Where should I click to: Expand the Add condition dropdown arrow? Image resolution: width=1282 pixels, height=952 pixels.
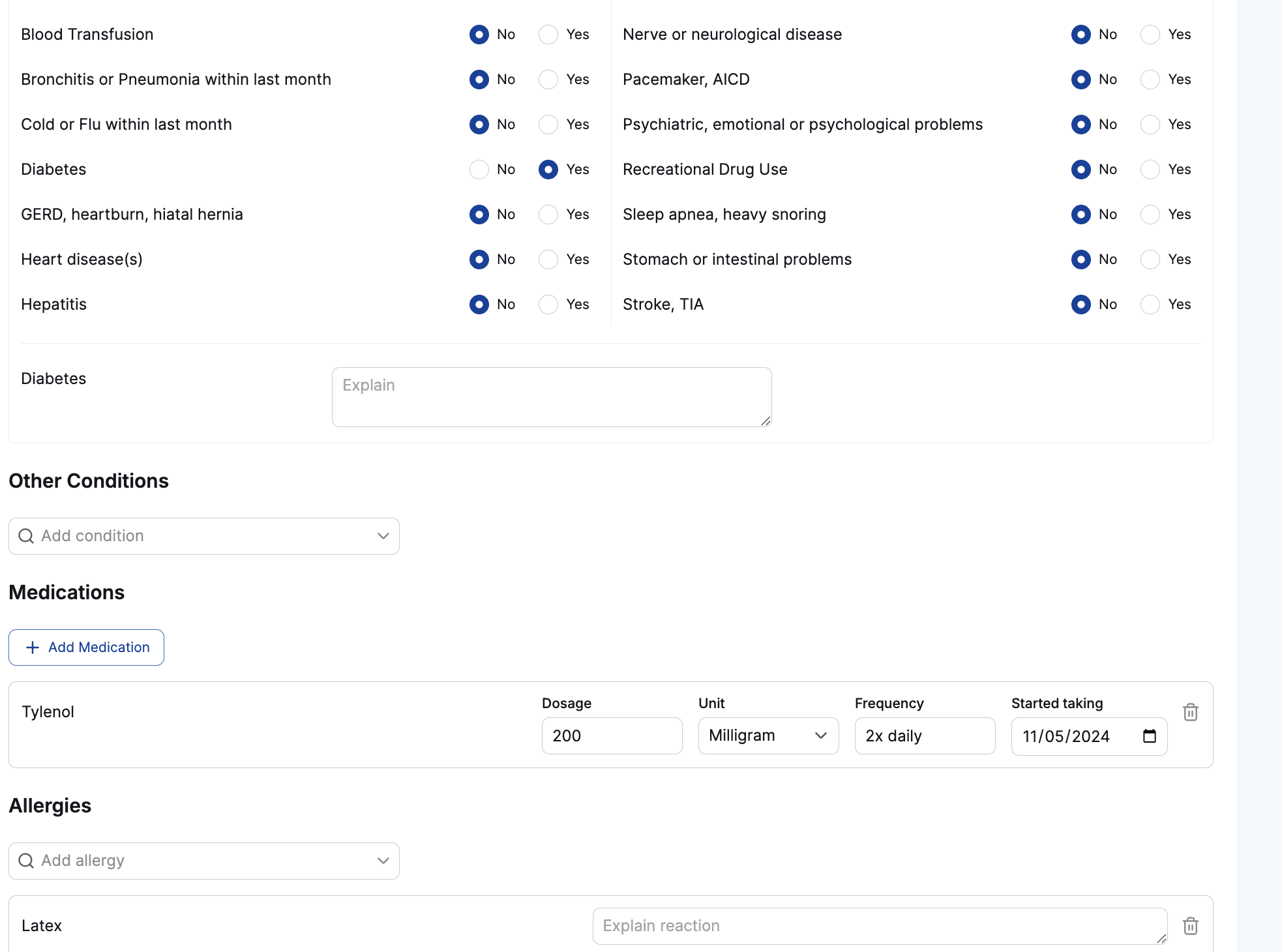383,536
